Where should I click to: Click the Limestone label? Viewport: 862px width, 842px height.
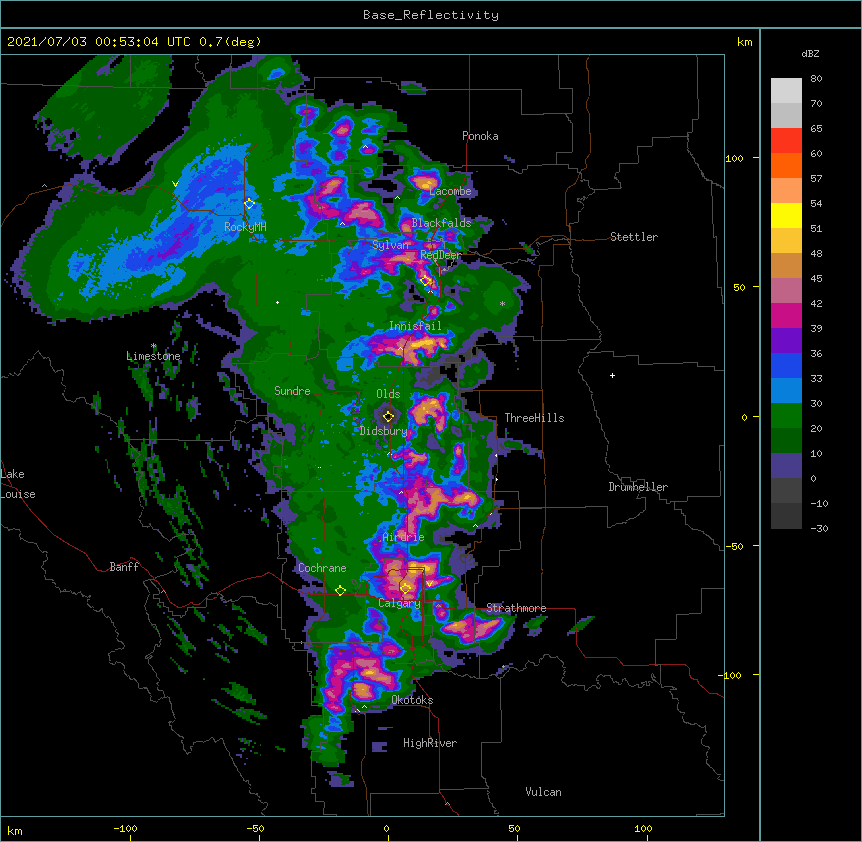(153, 356)
